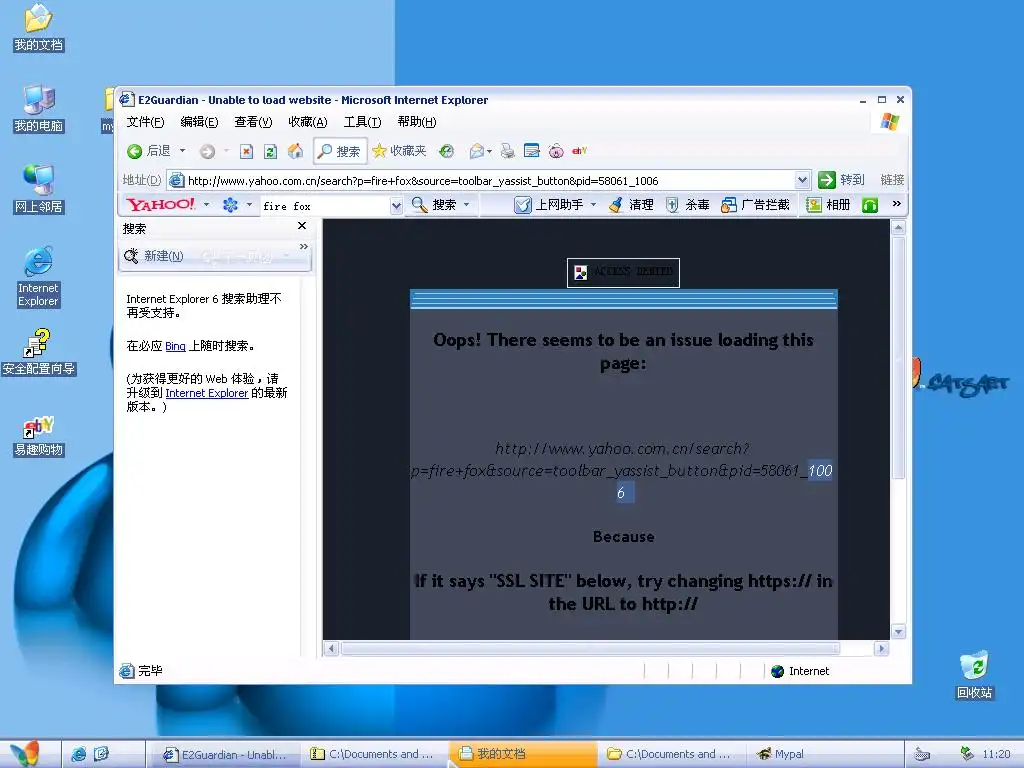Screen dimensions: 1024x768
Task: Open the 安全配置向导 desktop icon
Action: coord(39,353)
